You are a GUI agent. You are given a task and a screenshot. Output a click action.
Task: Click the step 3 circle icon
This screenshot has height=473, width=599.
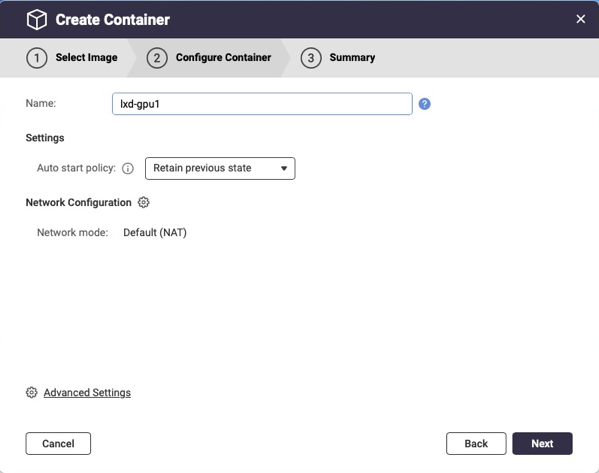(x=311, y=58)
